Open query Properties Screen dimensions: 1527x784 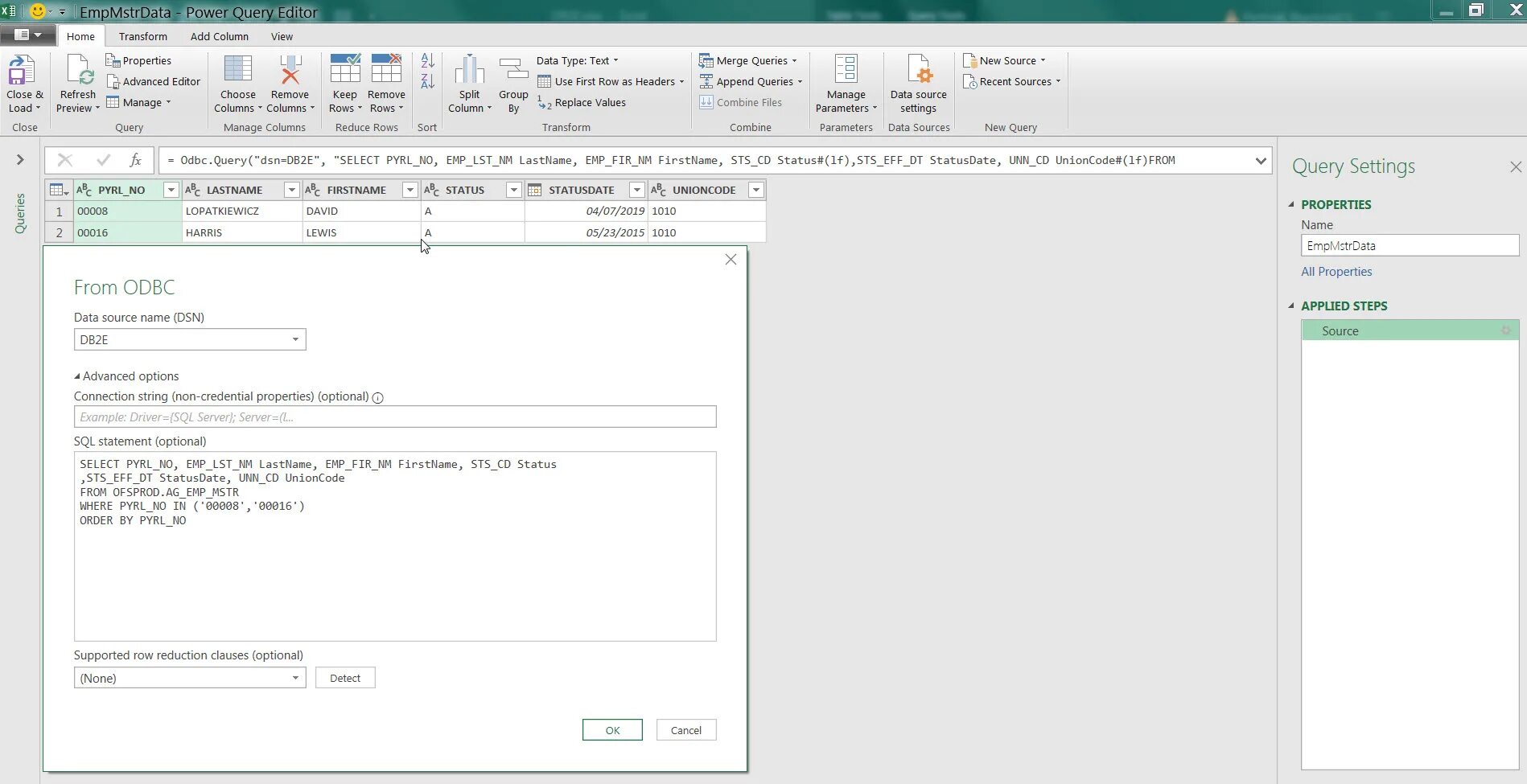(x=138, y=60)
